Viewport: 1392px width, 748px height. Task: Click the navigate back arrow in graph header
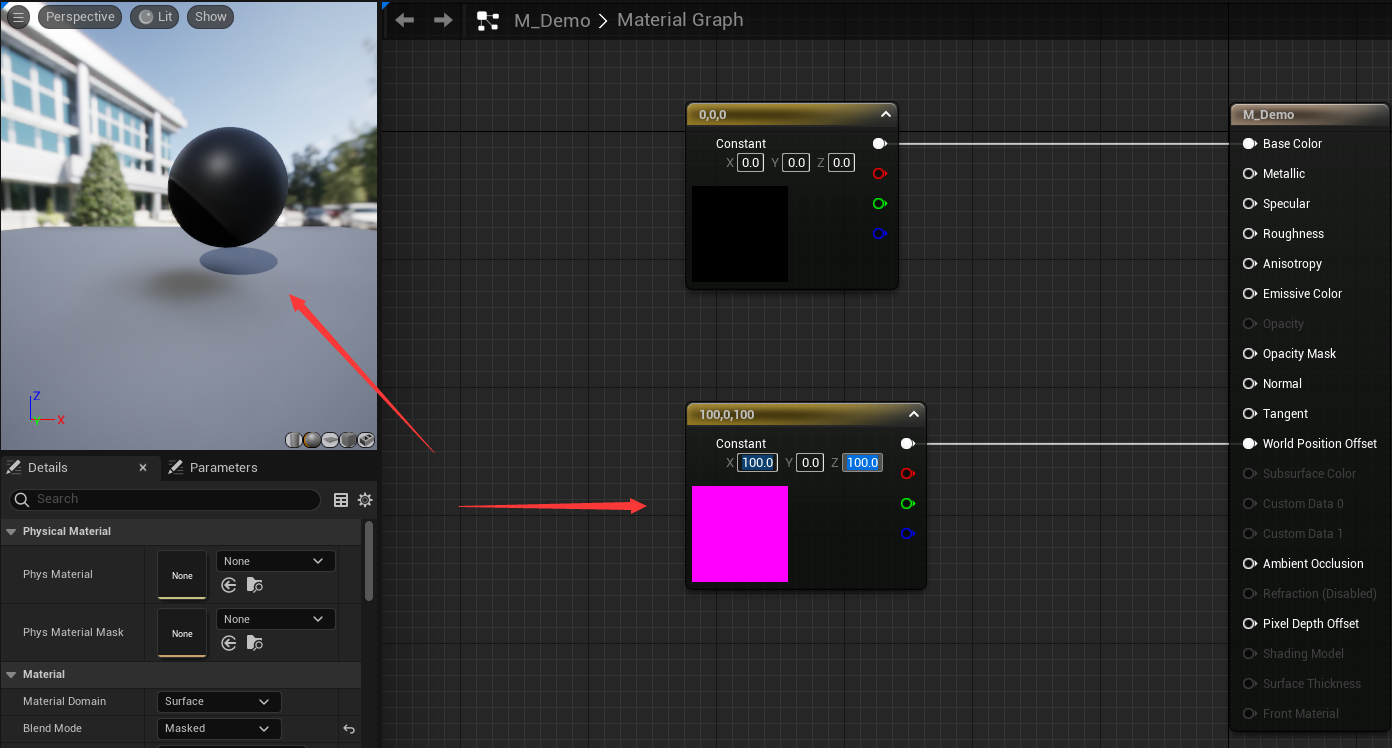(x=405, y=20)
